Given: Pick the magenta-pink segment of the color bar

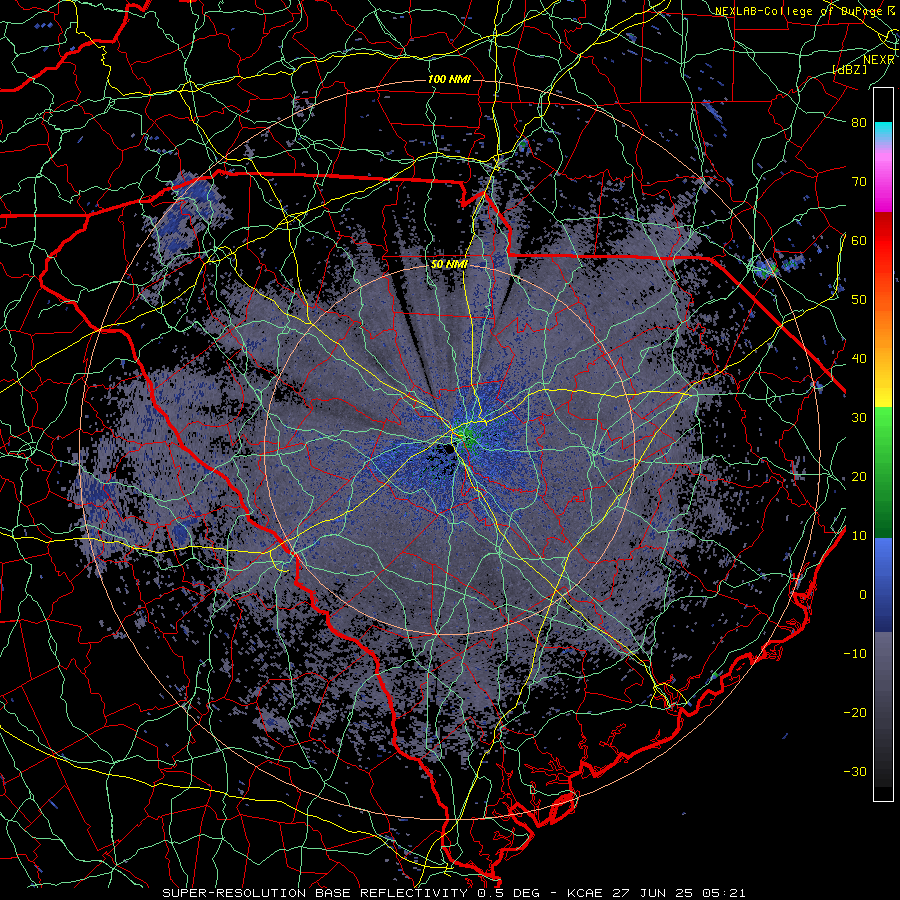Looking at the screenshot, I should point(883,178).
